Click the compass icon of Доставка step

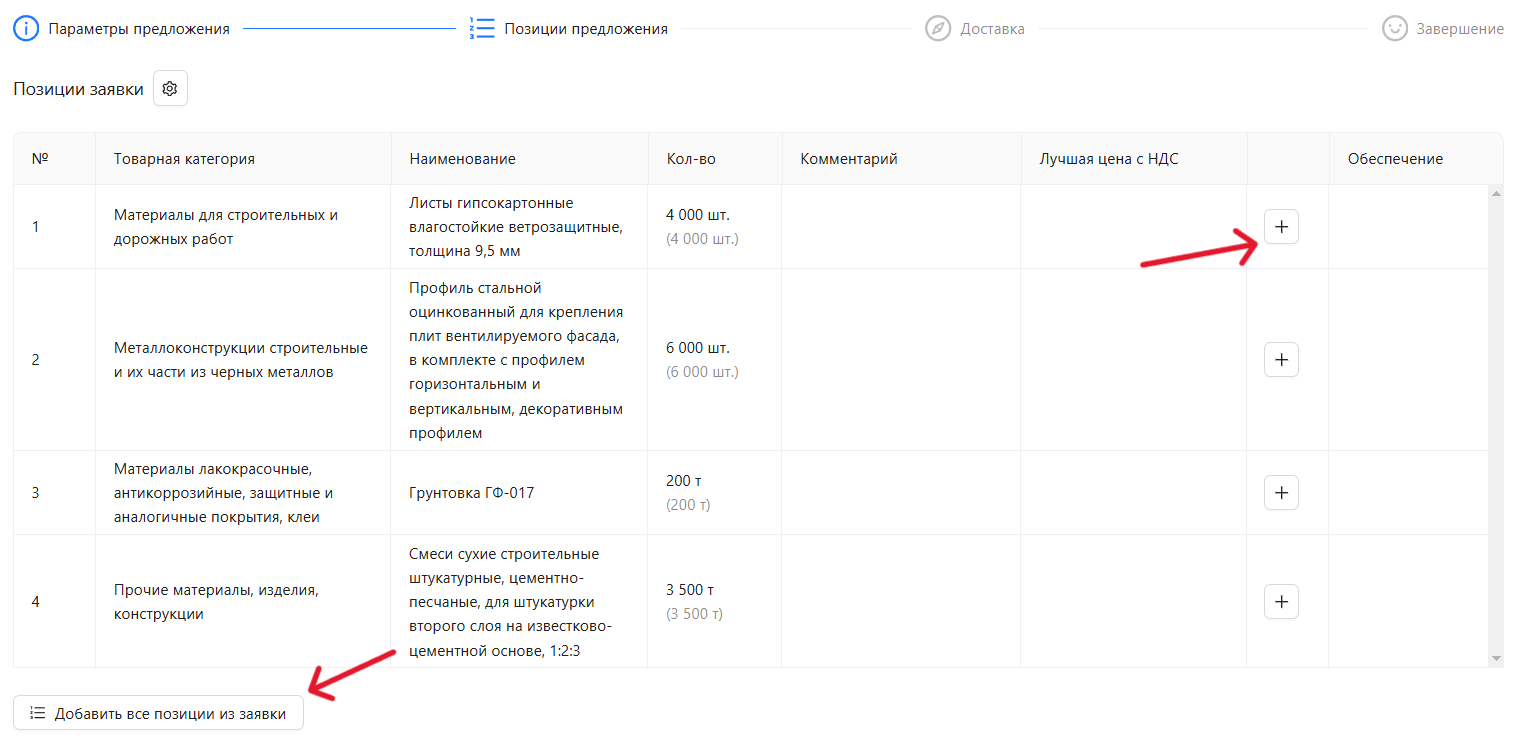(x=937, y=29)
